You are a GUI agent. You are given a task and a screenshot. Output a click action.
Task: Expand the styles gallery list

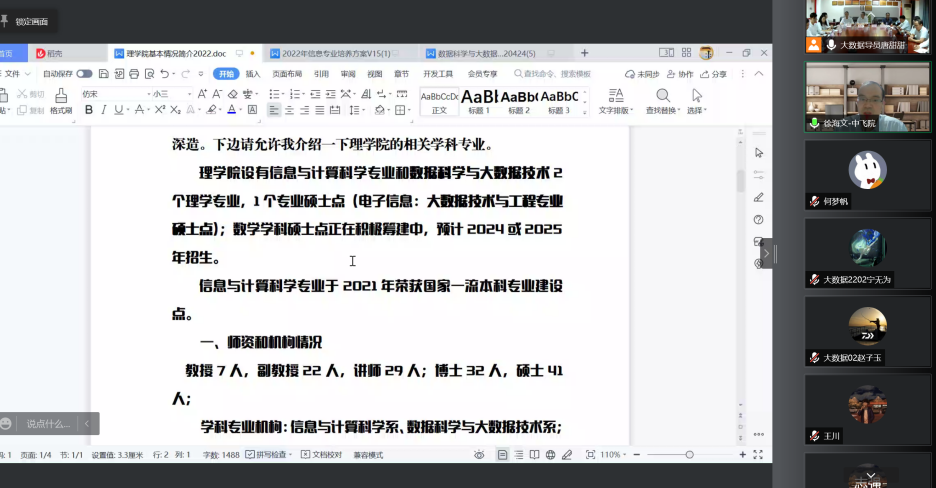coord(584,112)
